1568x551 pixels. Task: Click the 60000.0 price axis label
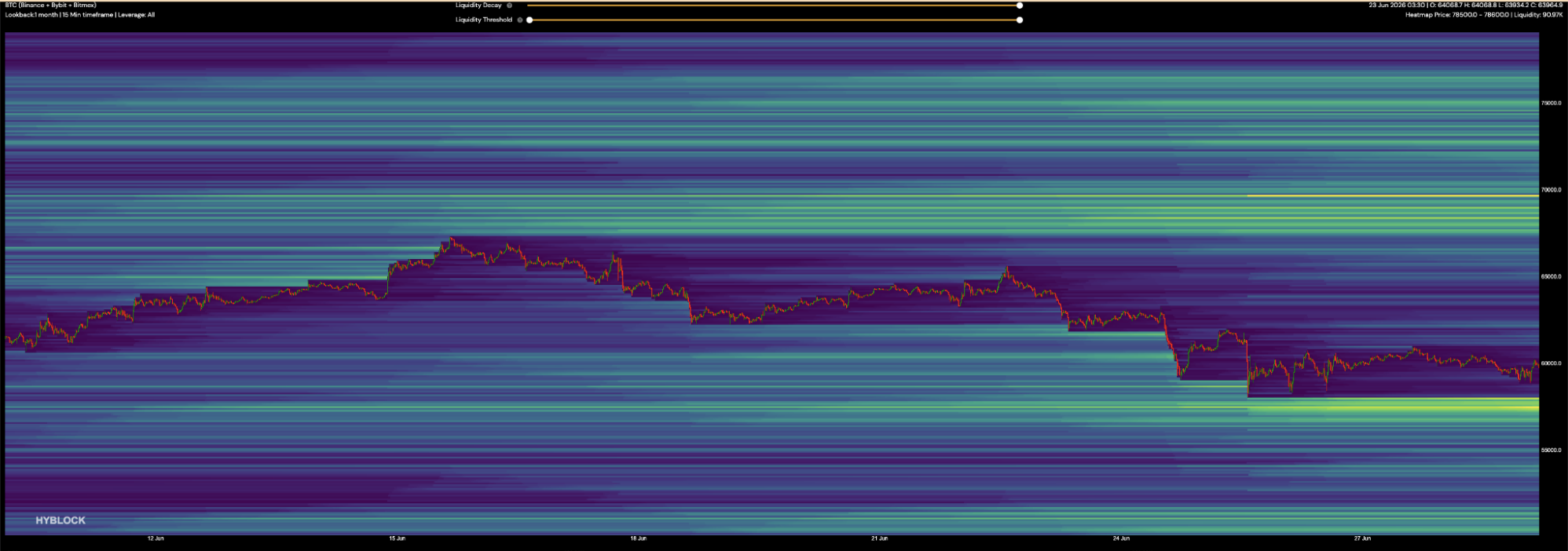point(1552,363)
